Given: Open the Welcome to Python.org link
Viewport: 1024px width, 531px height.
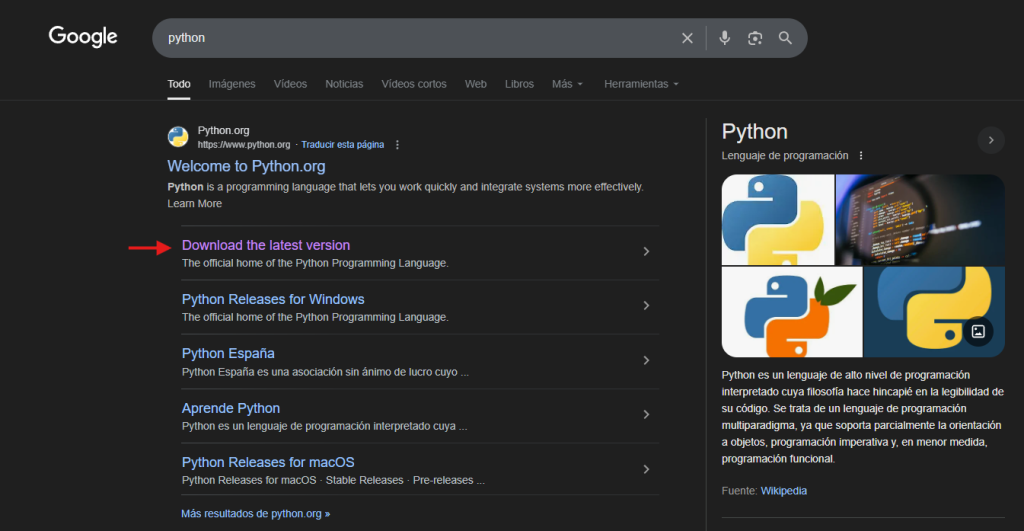Looking at the screenshot, I should (x=246, y=166).
